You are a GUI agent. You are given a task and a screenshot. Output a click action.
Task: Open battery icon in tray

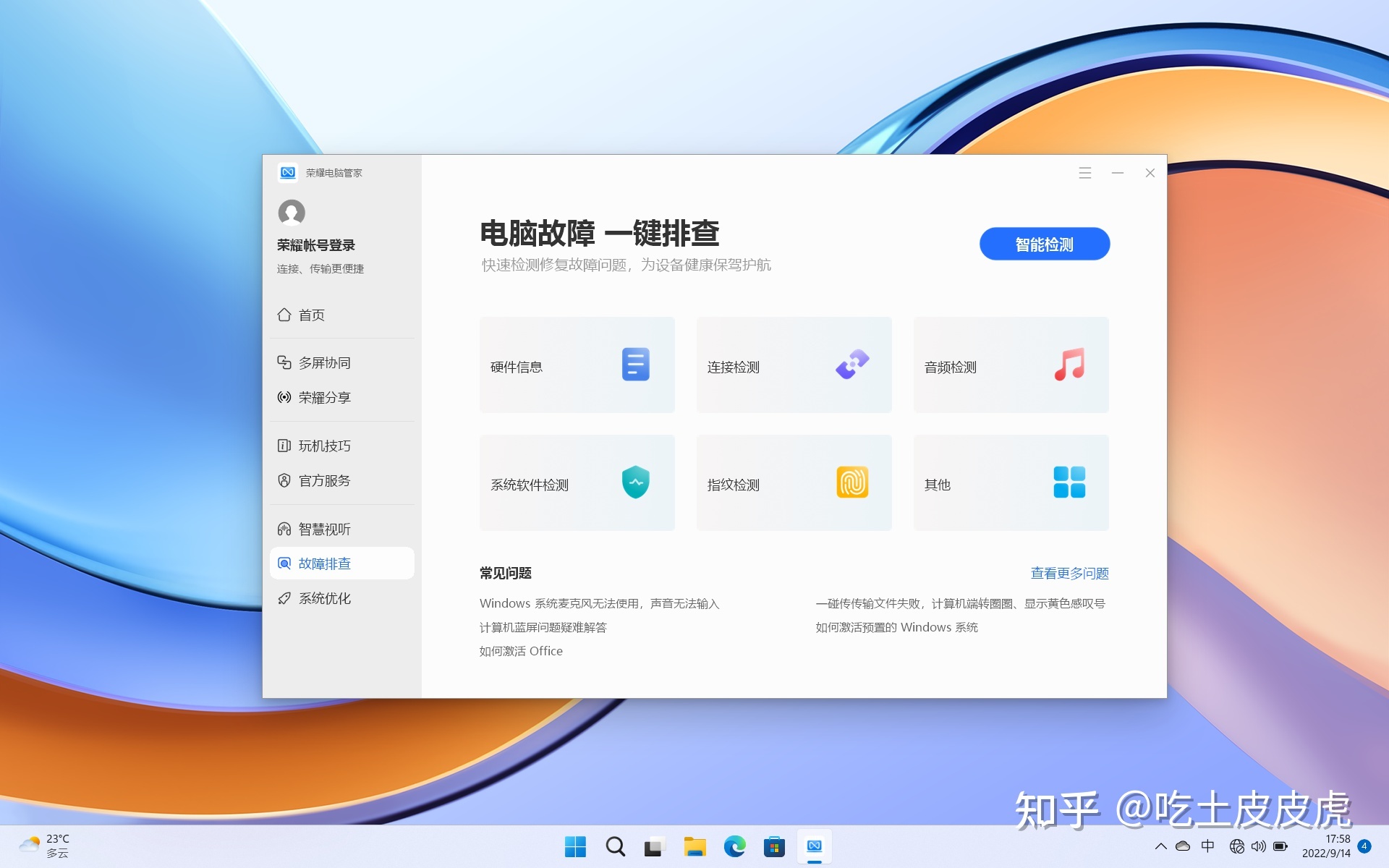point(1280,846)
